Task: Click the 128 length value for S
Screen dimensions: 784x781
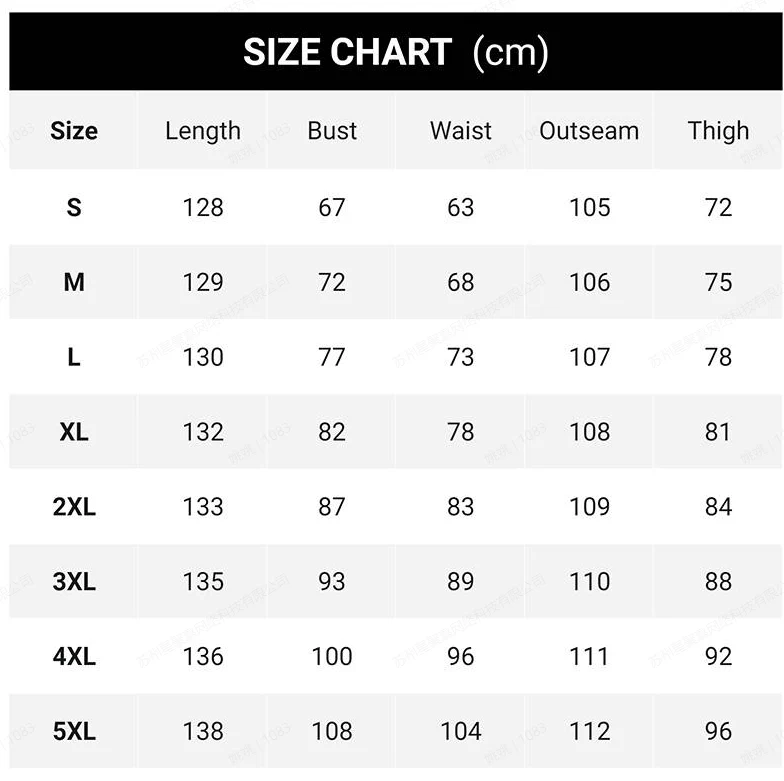Action: click(203, 207)
